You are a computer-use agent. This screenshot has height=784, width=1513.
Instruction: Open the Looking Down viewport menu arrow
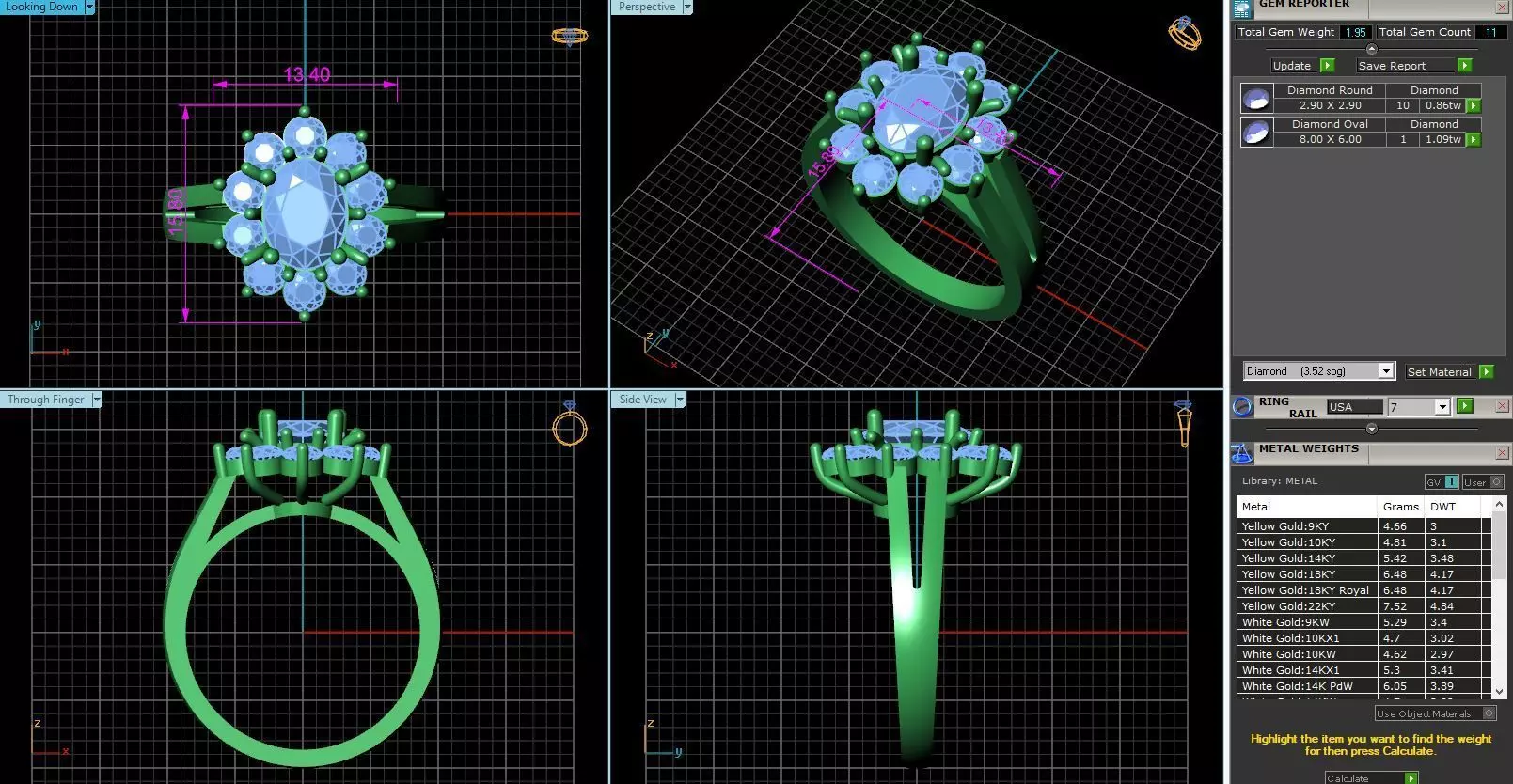click(x=89, y=7)
